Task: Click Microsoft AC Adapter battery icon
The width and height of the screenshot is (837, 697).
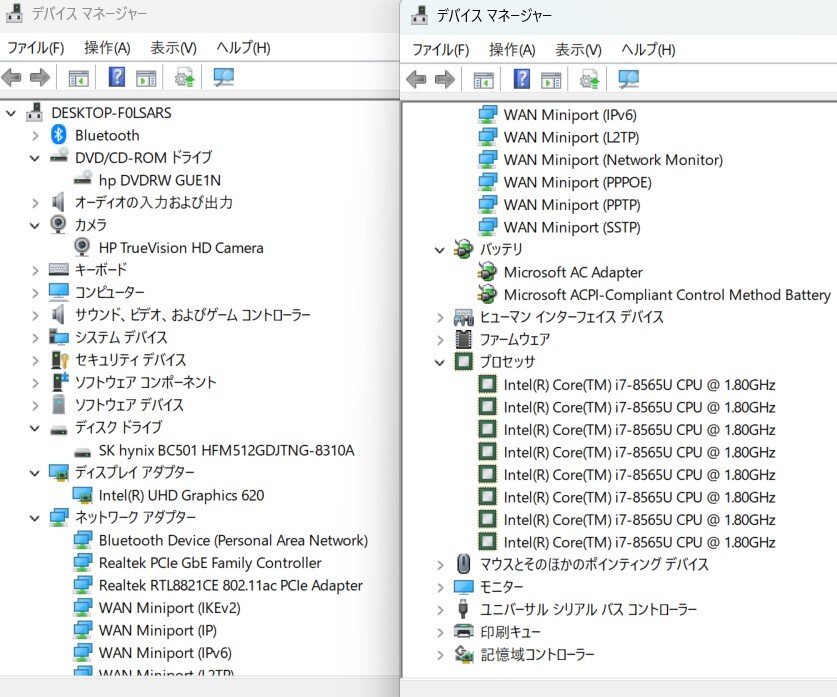Action: tap(487, 272)
